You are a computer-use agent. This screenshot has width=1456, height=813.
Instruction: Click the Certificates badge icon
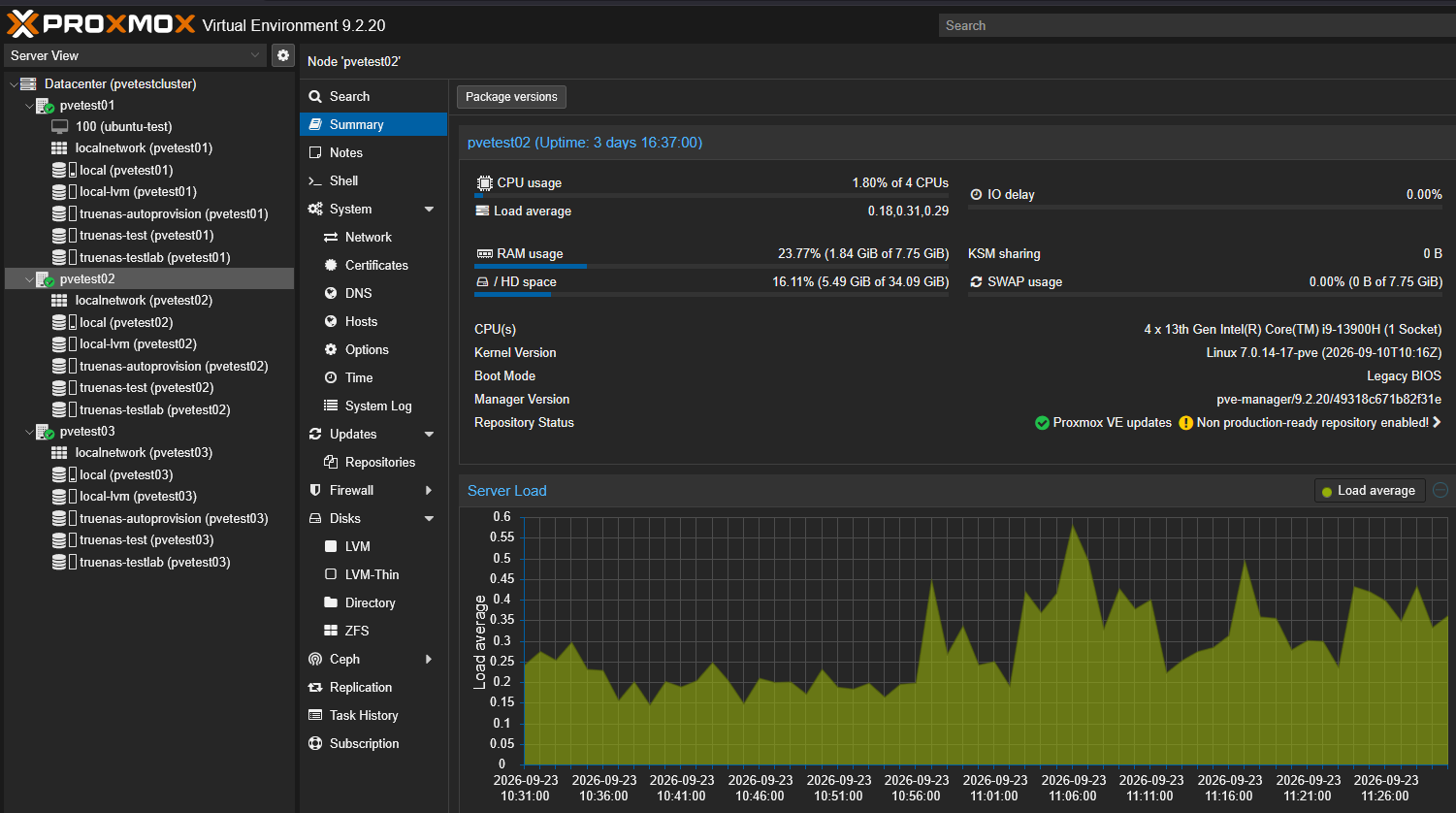click(331, 266)
